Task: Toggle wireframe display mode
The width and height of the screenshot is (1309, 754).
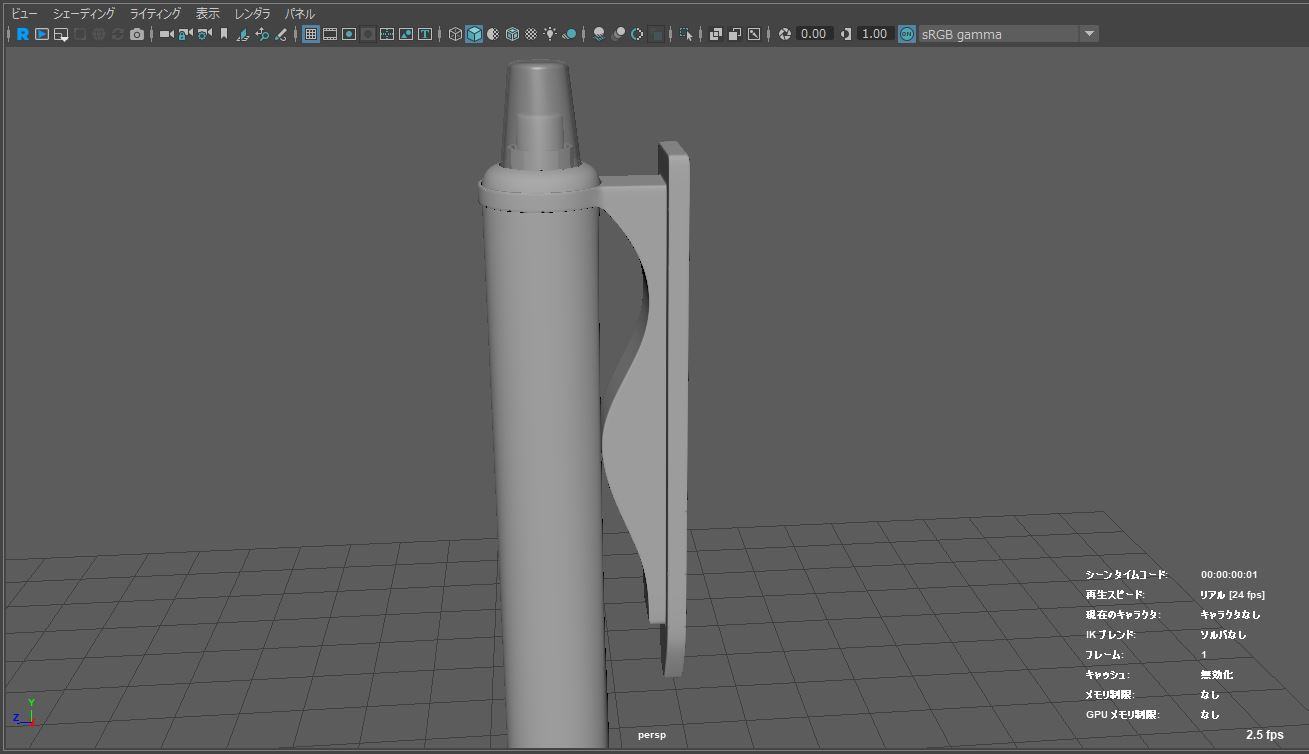Action: (x=455, y=34)
